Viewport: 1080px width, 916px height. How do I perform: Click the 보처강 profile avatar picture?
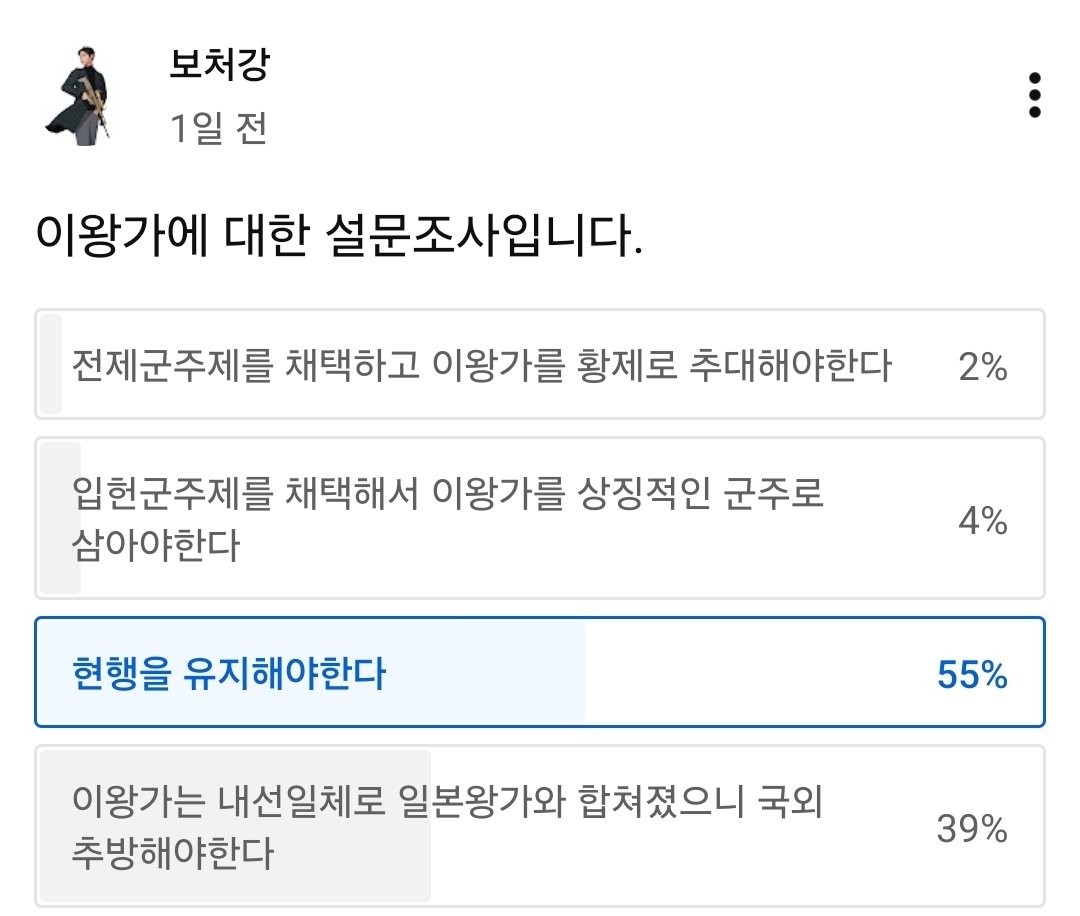pos(78,97)
